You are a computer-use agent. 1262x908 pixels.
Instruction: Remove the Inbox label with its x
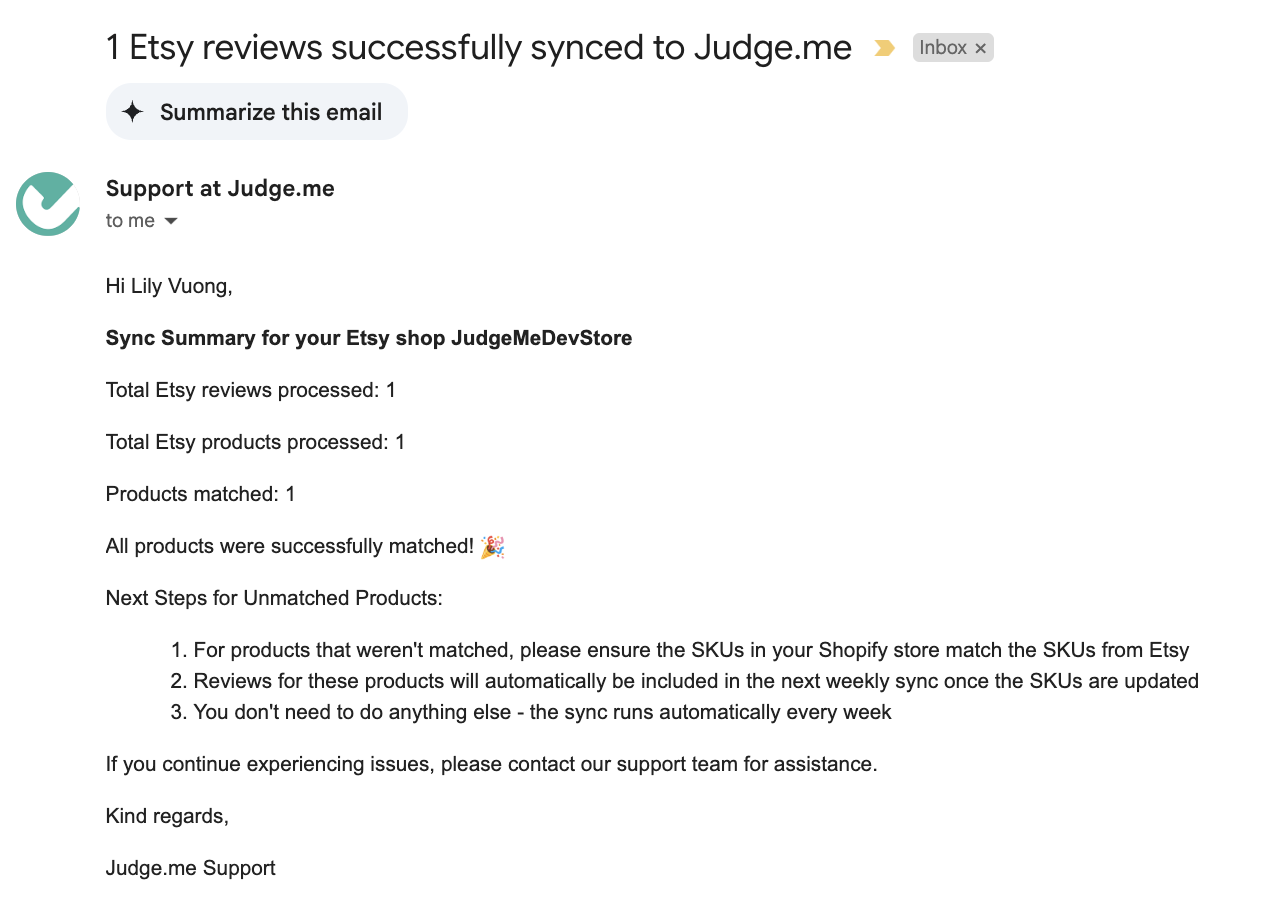coord(981,48)
